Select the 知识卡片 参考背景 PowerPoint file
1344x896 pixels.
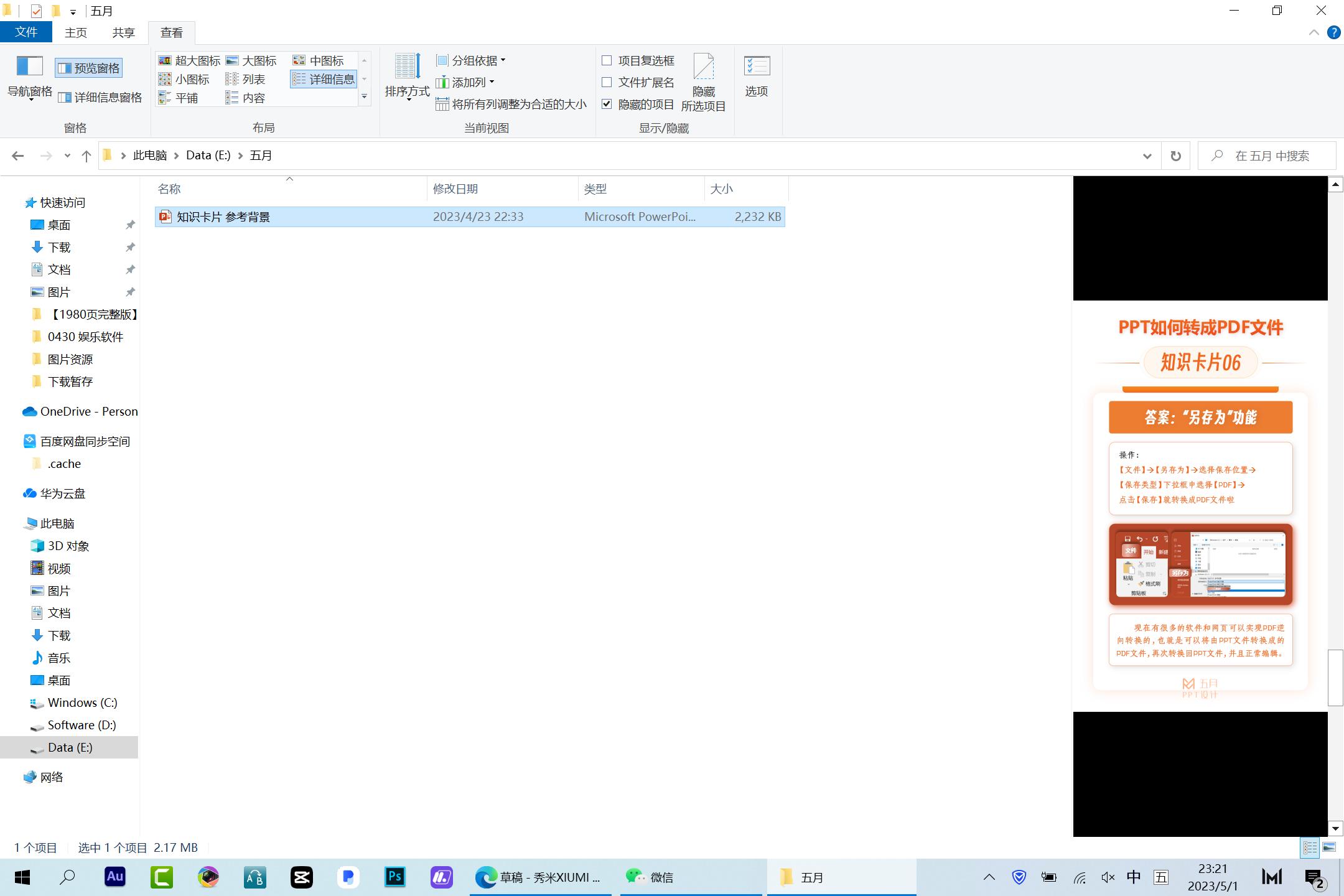coord(222,217)
